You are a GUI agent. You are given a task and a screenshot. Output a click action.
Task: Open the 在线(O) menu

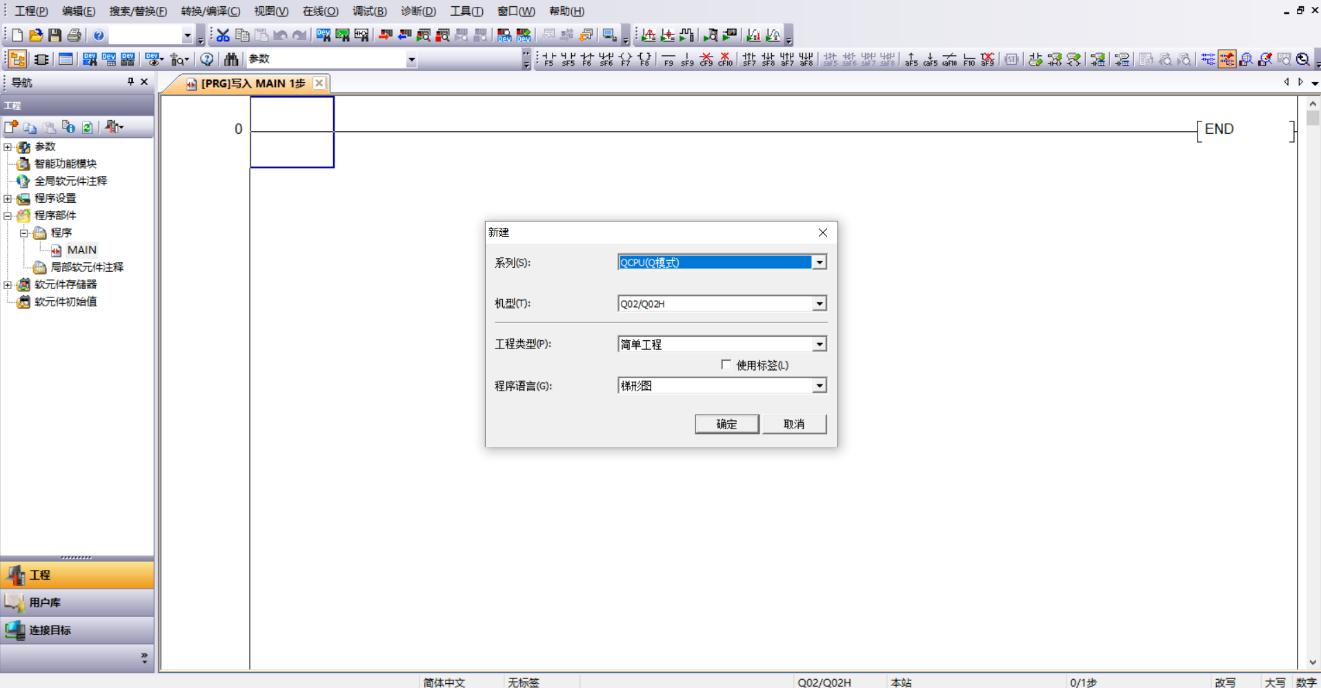[x=321, y=10]
